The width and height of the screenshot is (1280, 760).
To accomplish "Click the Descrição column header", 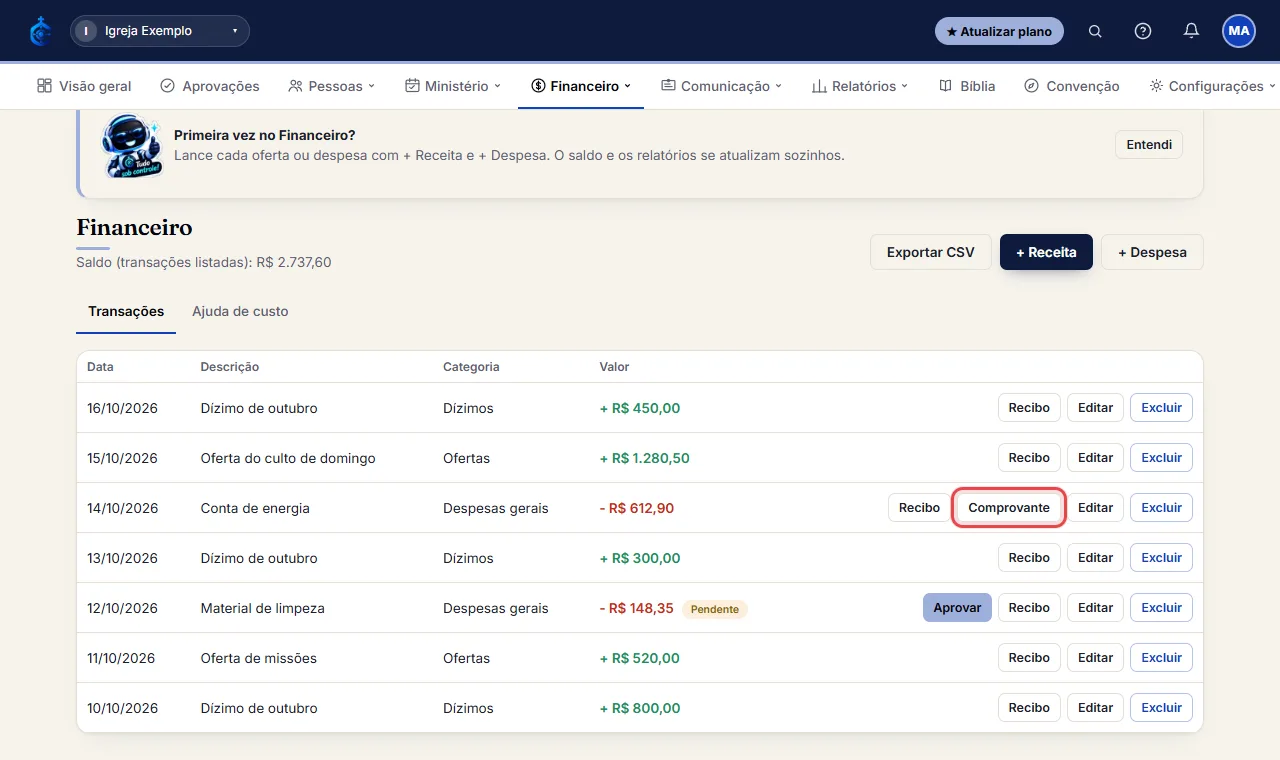I will pyautogui.click(x=230, y=367).
